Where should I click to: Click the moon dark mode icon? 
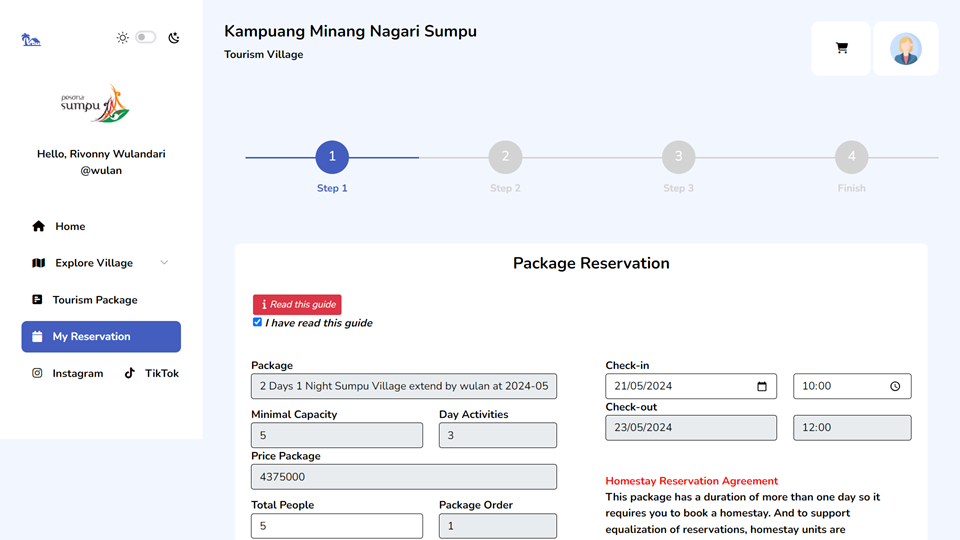pyautogui.click(x=174, y=38)
